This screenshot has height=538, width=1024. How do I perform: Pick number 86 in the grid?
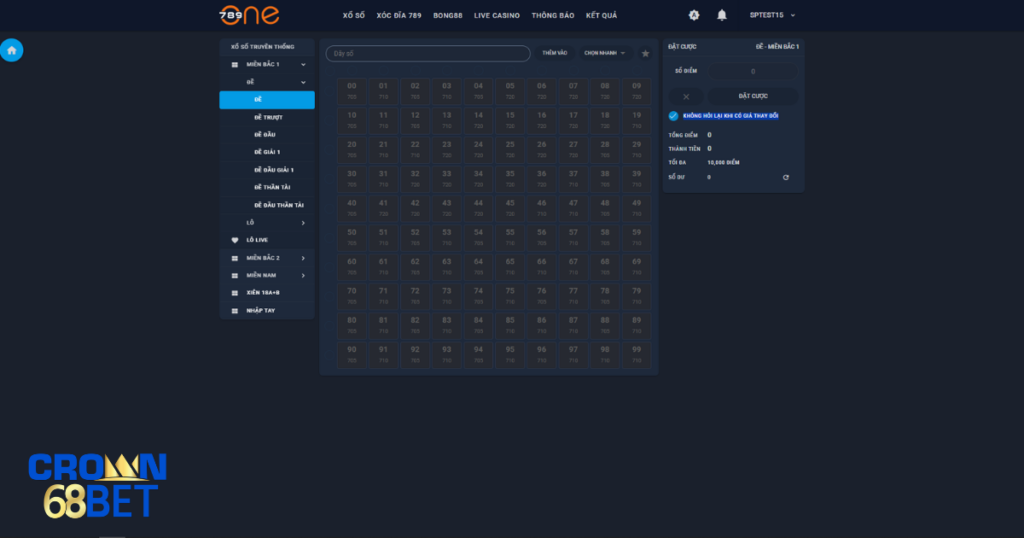(x=541, y=326)
